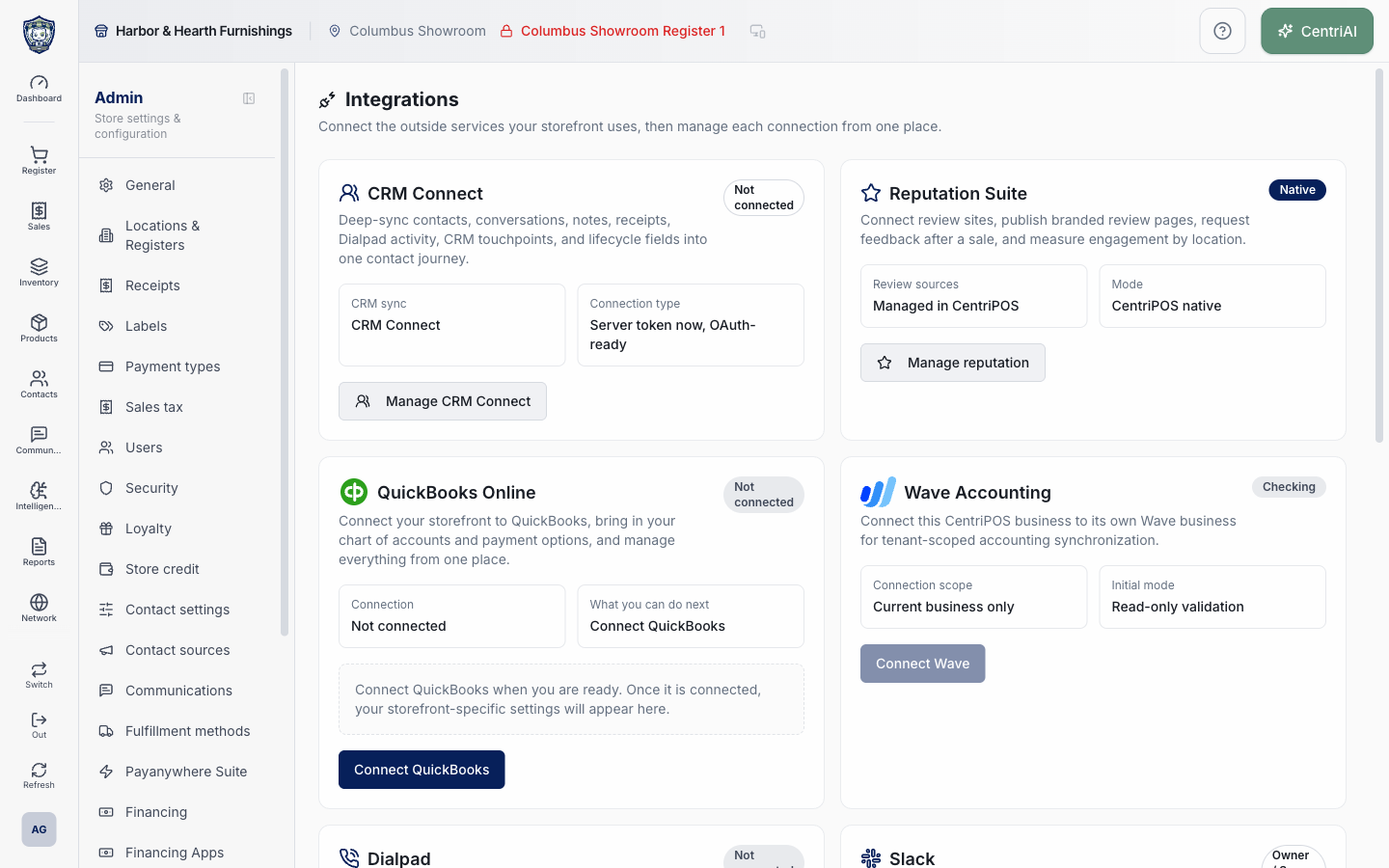The height and width of the screenshot is (868, 1389).
Task: Open Network globe icon
Action: pyautogui.click(x=39, y=608)
